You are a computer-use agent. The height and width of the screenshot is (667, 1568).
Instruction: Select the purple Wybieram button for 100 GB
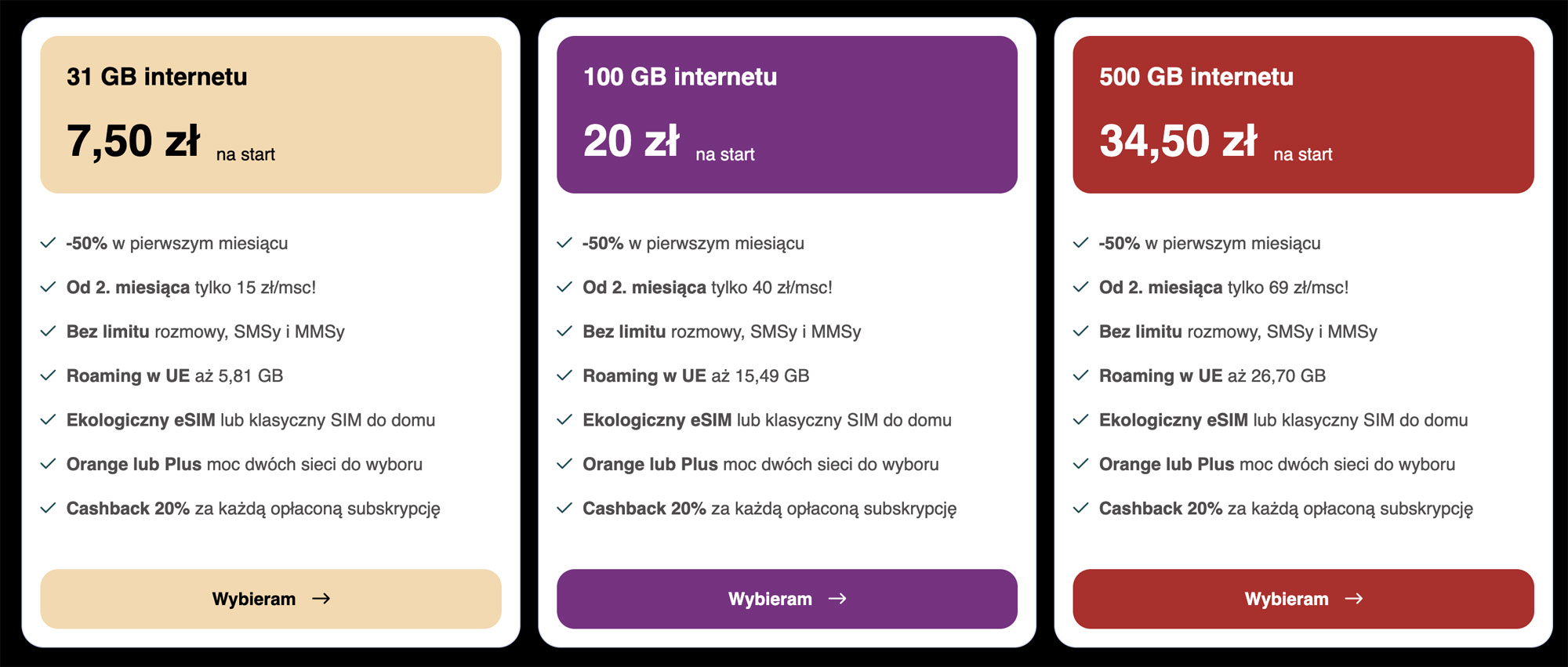787,599
